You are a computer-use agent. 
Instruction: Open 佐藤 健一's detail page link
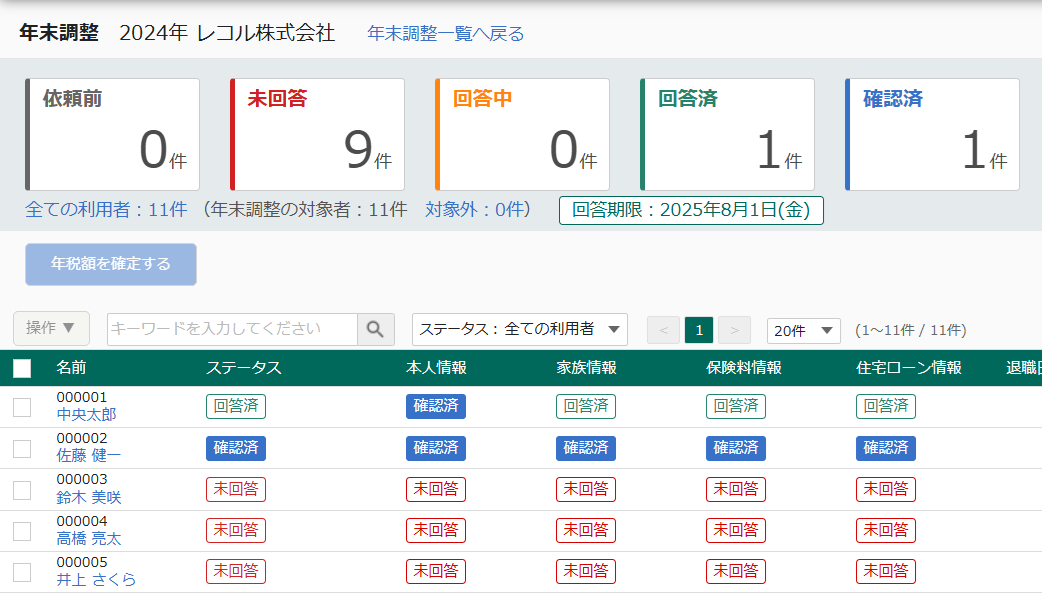[x=89, y=455]
